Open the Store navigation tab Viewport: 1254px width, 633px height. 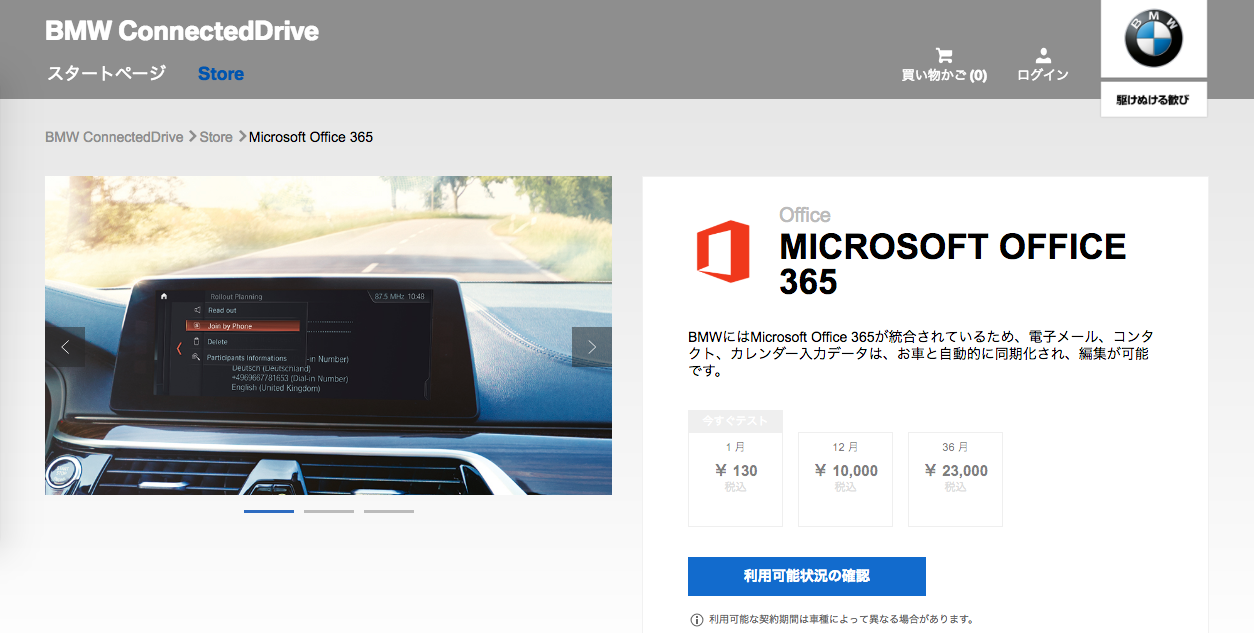(x=221, y=74)
